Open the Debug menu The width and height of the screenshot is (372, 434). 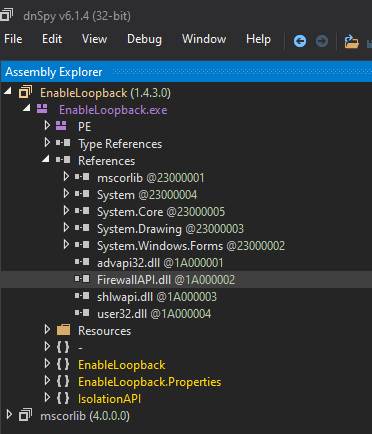144,39
